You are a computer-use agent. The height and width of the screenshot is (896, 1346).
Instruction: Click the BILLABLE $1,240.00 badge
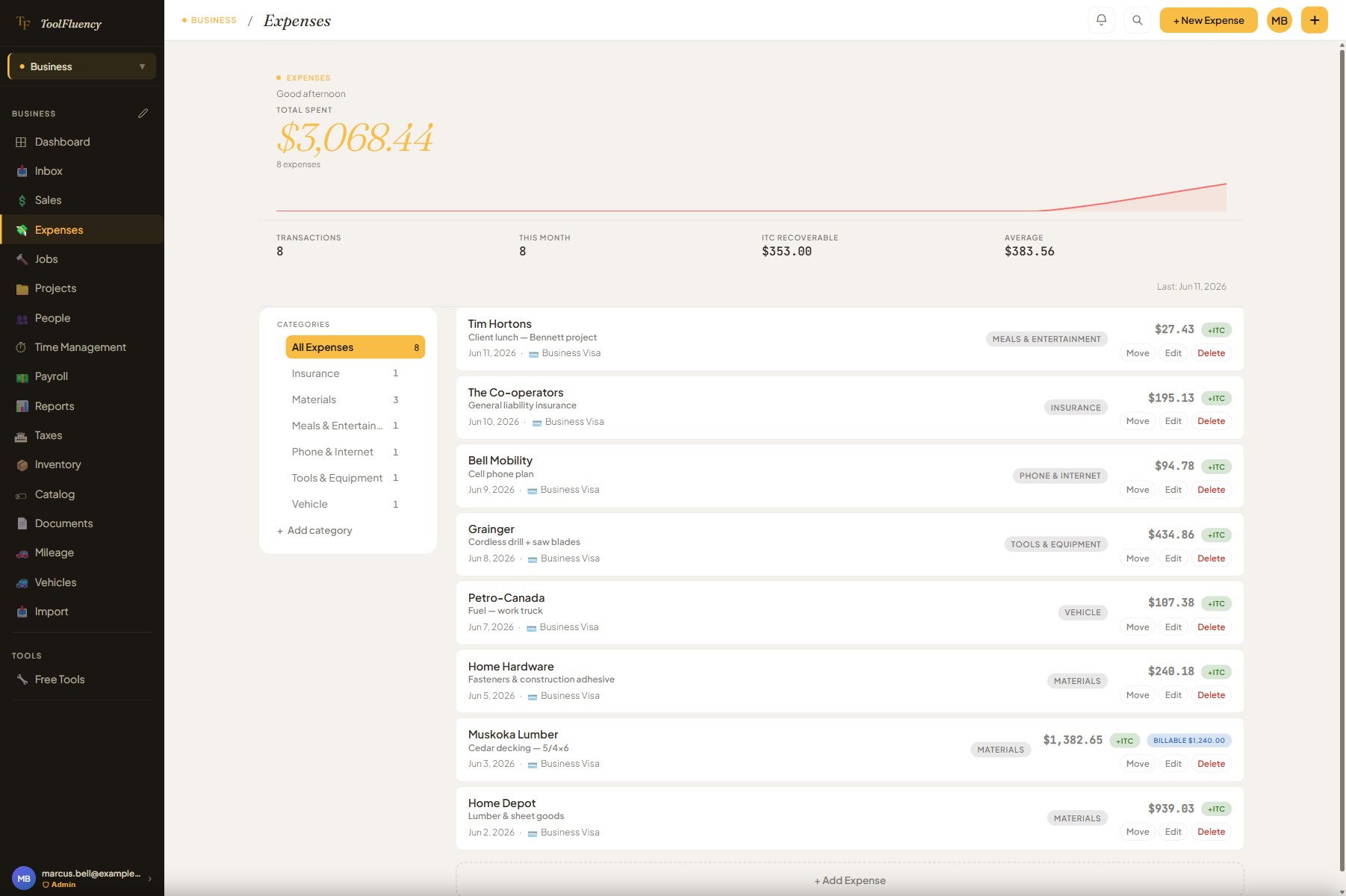pyautogui.click(x=1189, y=741)
